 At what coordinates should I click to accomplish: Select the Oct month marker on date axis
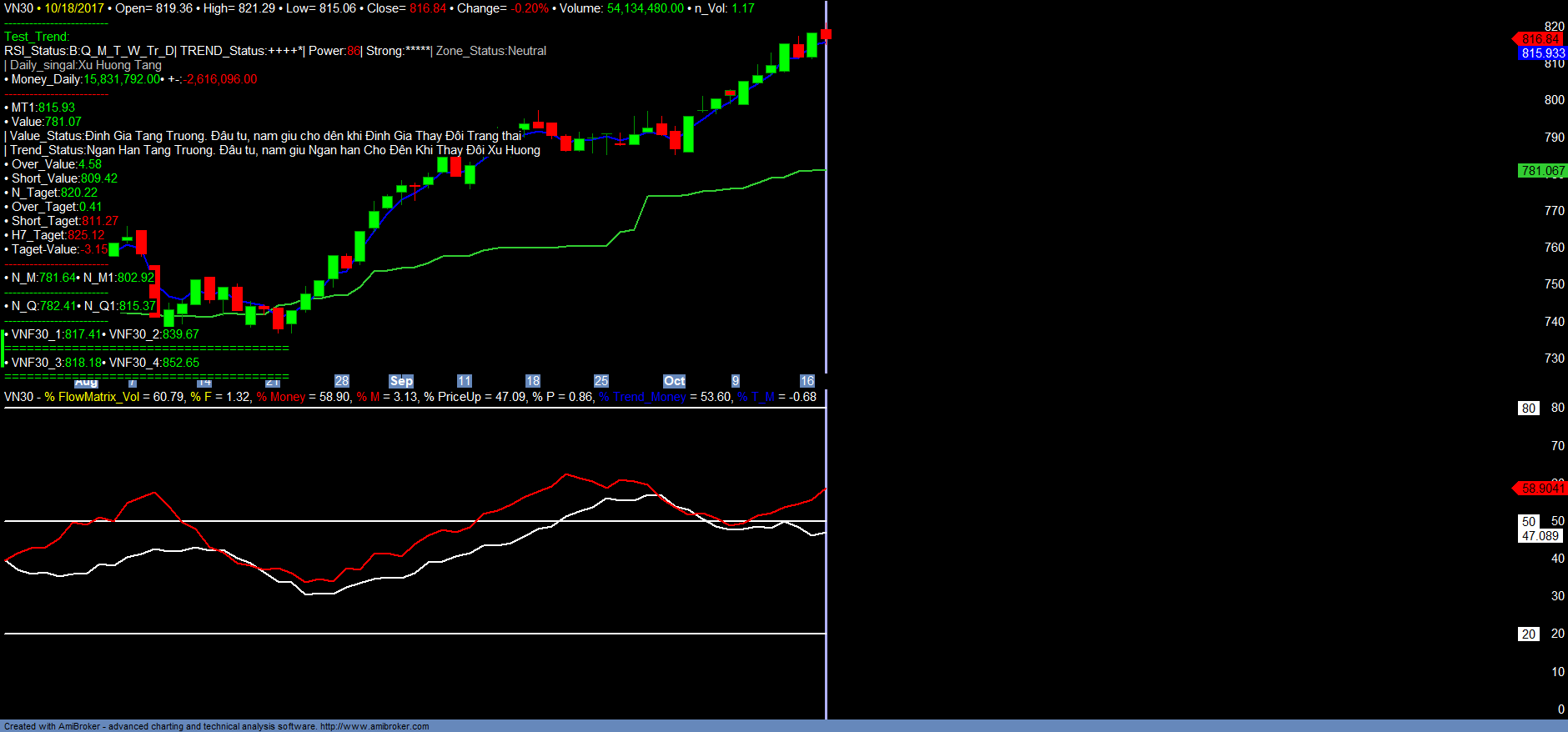[x=674, y=381]
